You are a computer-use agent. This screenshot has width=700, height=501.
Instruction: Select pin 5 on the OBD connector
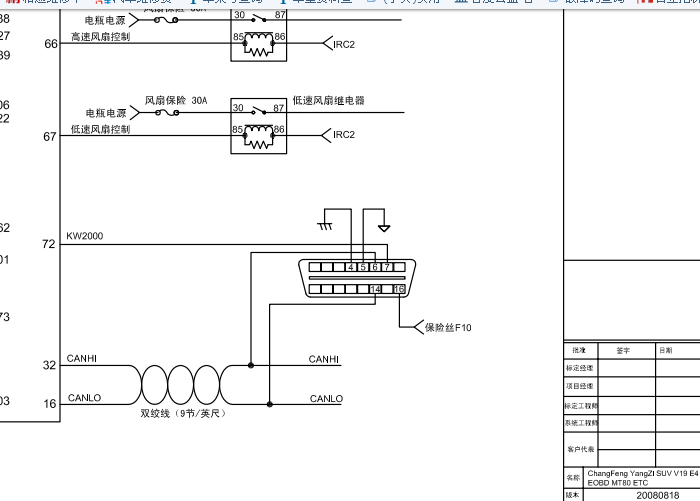[363, 267]
